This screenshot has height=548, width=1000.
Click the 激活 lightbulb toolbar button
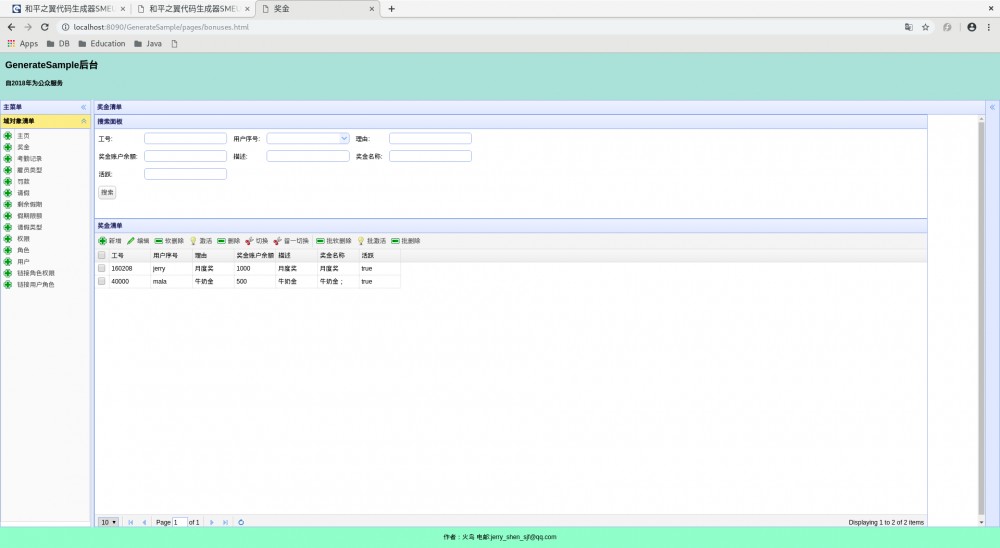(200, 241)
